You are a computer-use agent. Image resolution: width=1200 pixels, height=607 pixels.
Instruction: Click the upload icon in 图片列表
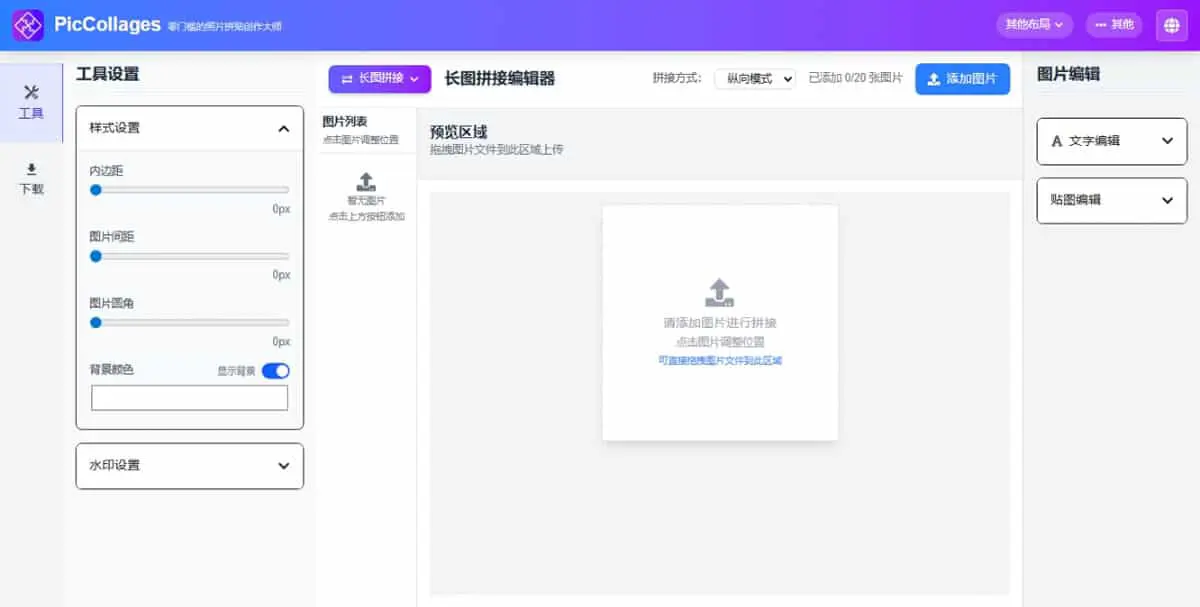(366, 181)
